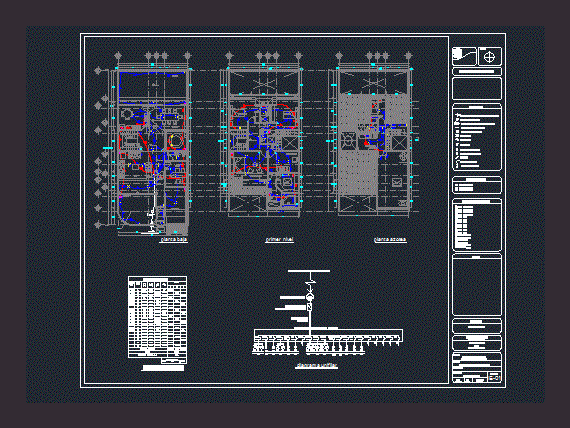Viewport: 570px width, 428px height.
Task: Click the sheet number box in title block
Action: pos(494,377)
